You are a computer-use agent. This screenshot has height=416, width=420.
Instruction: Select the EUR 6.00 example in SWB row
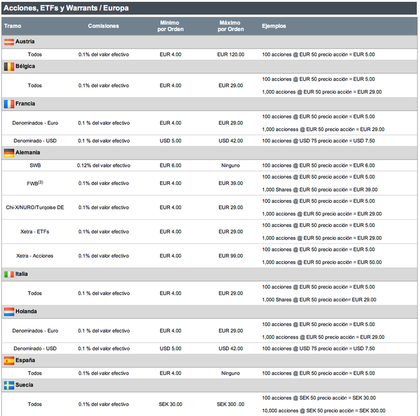tap(318, 165)
